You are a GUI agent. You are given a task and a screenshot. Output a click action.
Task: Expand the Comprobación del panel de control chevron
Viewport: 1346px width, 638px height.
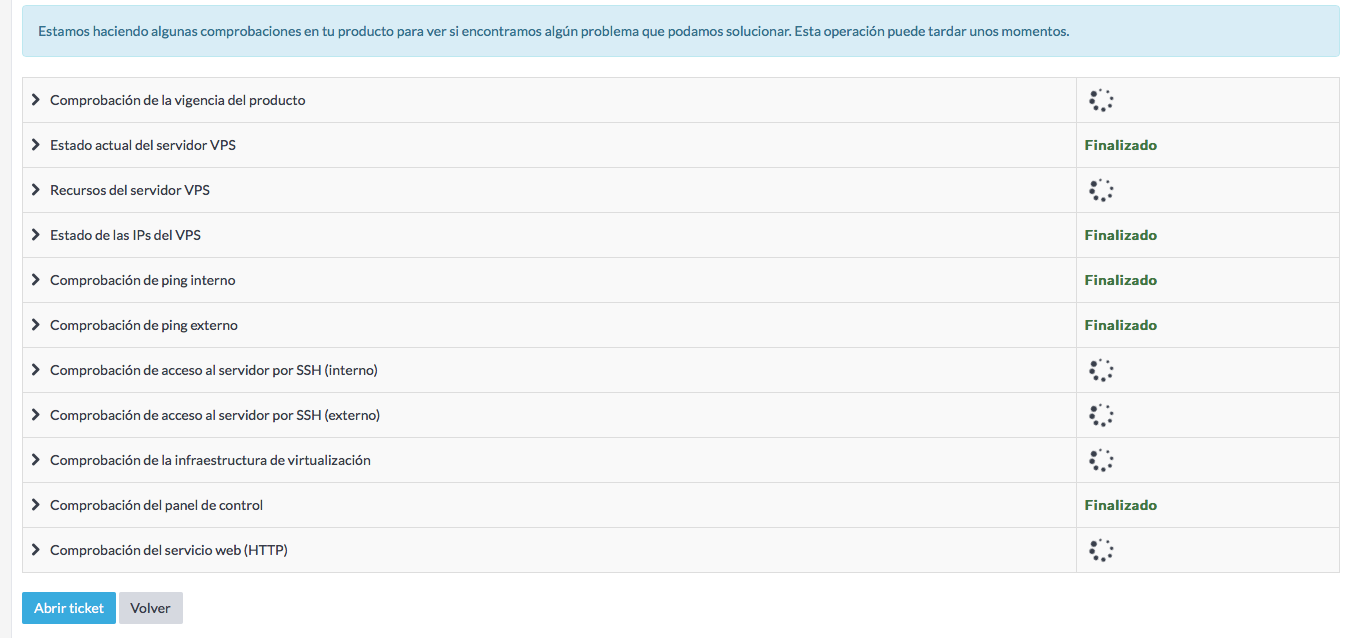36,505
